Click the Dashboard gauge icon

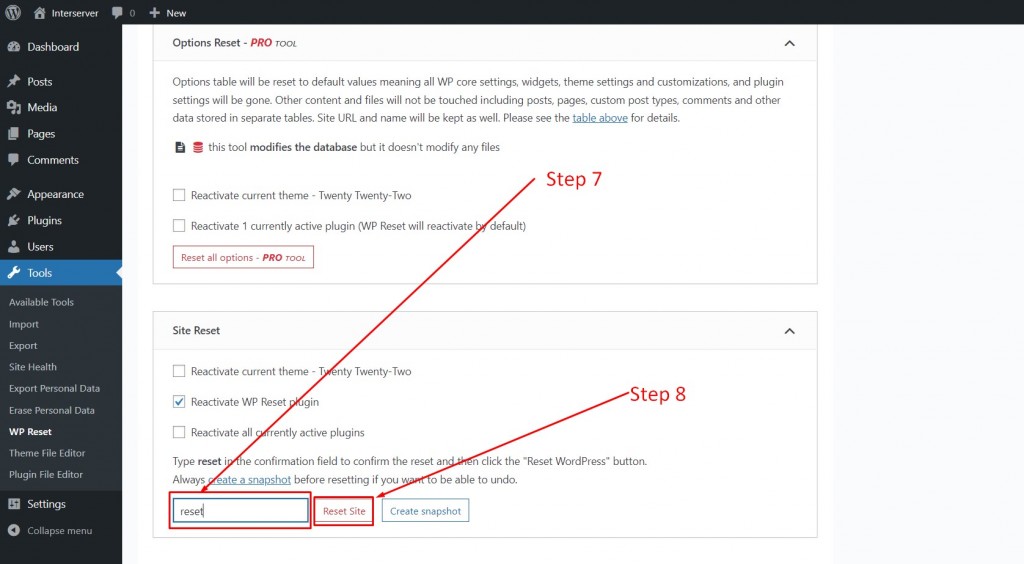pos(14,47)
